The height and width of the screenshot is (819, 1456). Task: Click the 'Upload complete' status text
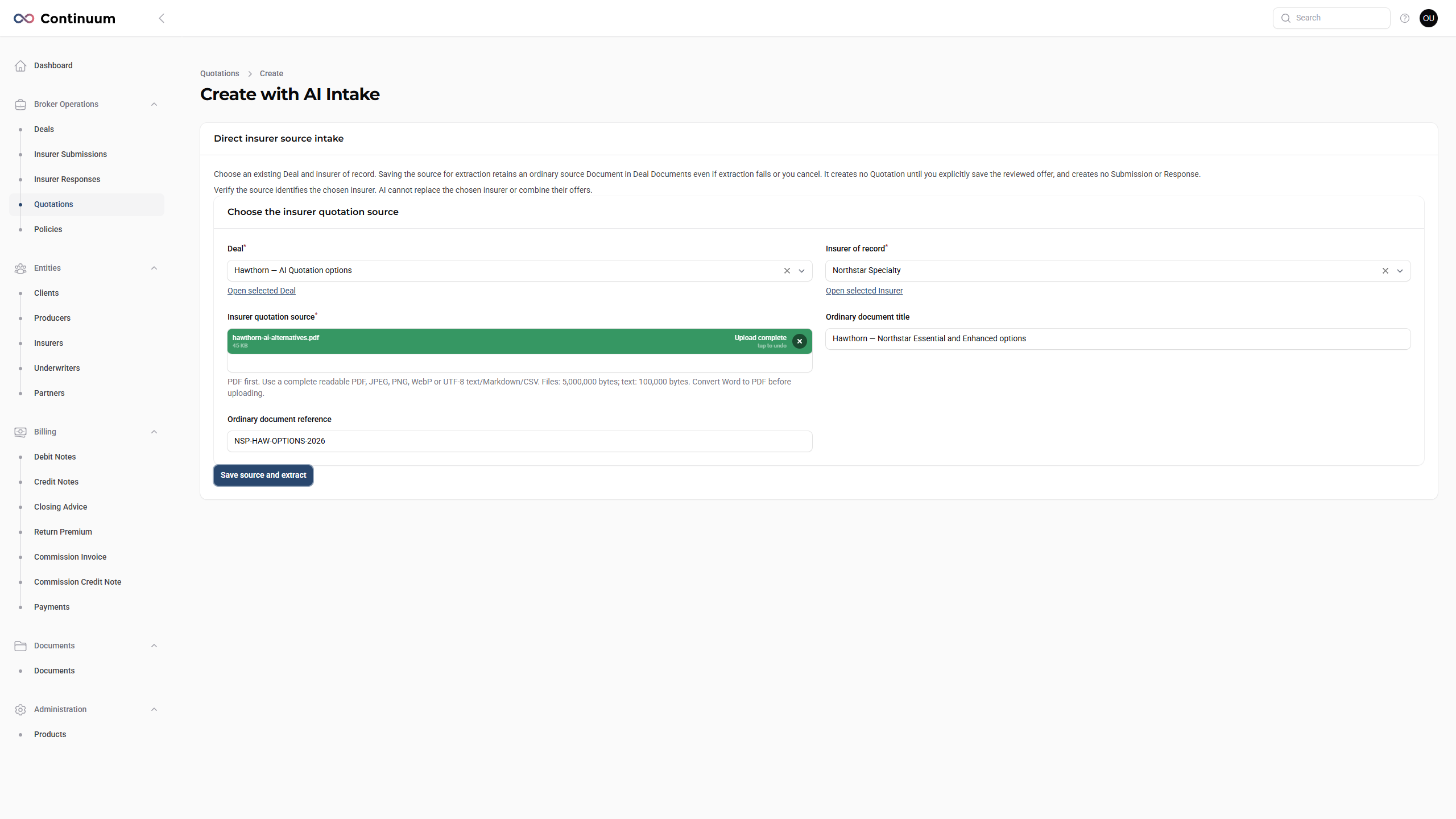[x=760, y=338]
